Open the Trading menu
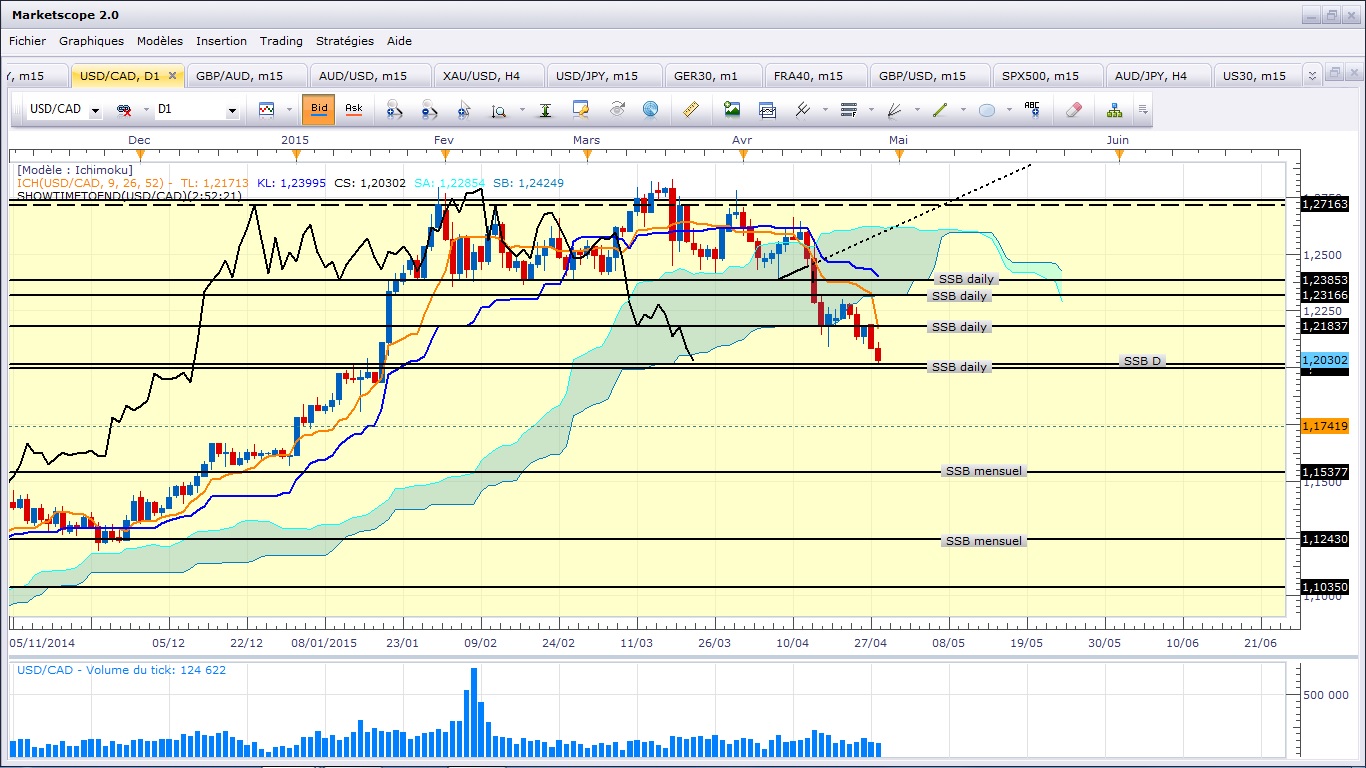 coord(281,41)
